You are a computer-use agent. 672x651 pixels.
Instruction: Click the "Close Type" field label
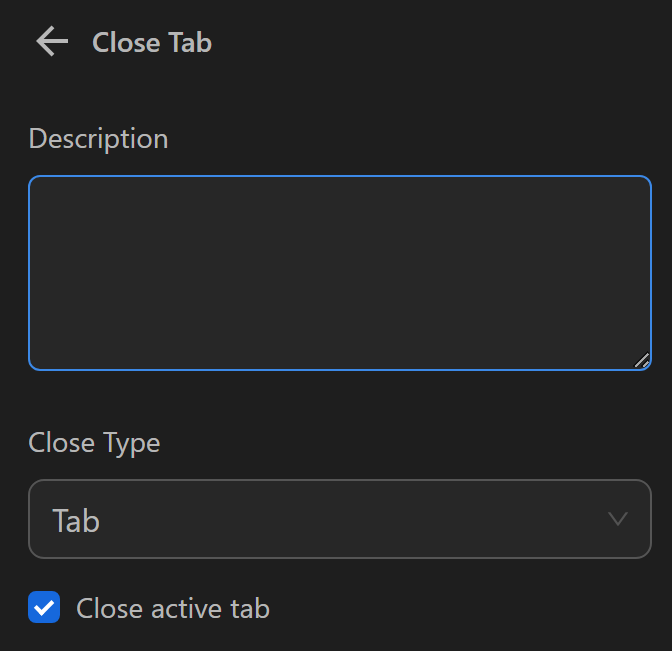point(94,442)
